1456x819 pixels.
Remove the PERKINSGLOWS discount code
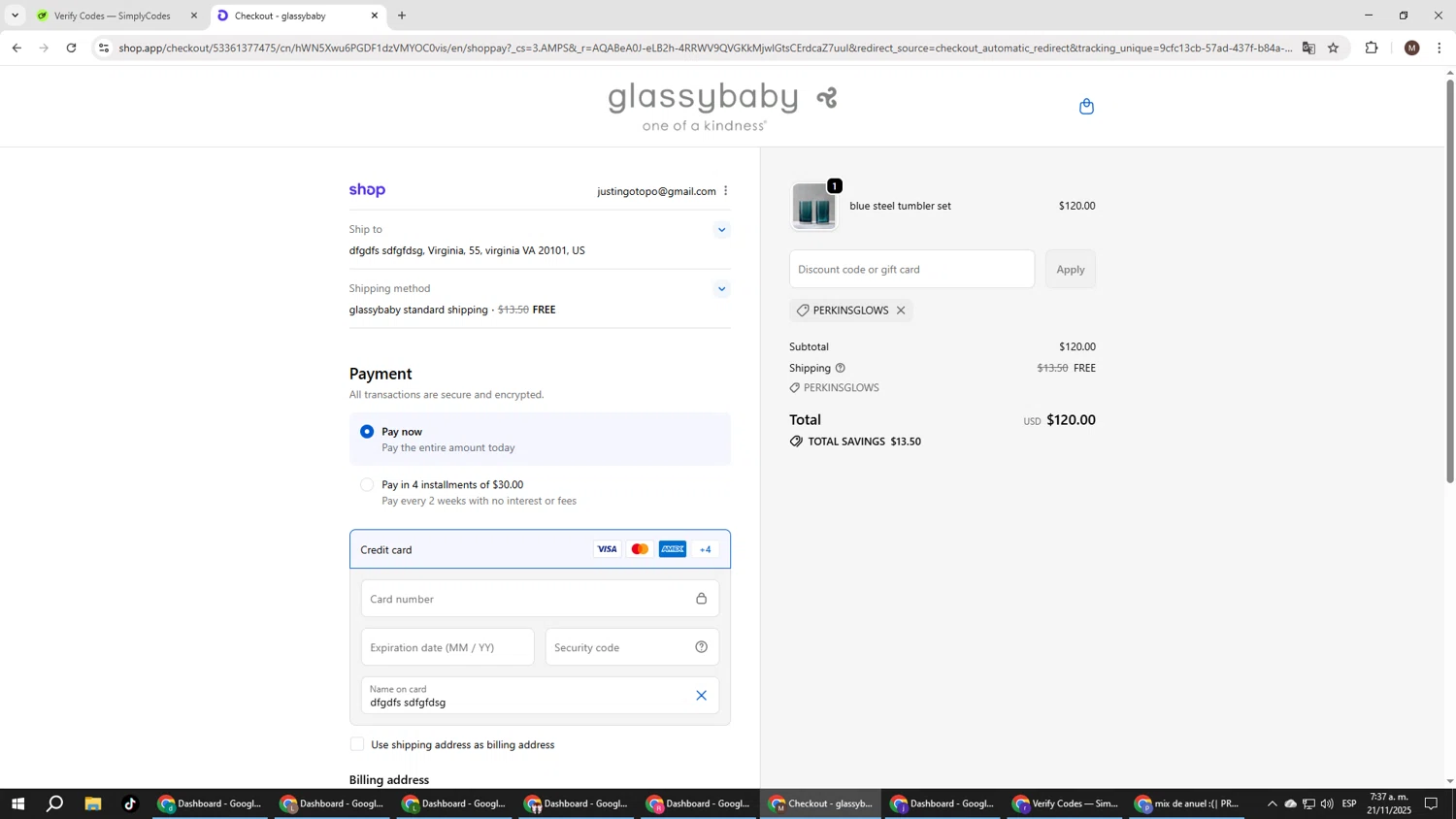(901, 311)
